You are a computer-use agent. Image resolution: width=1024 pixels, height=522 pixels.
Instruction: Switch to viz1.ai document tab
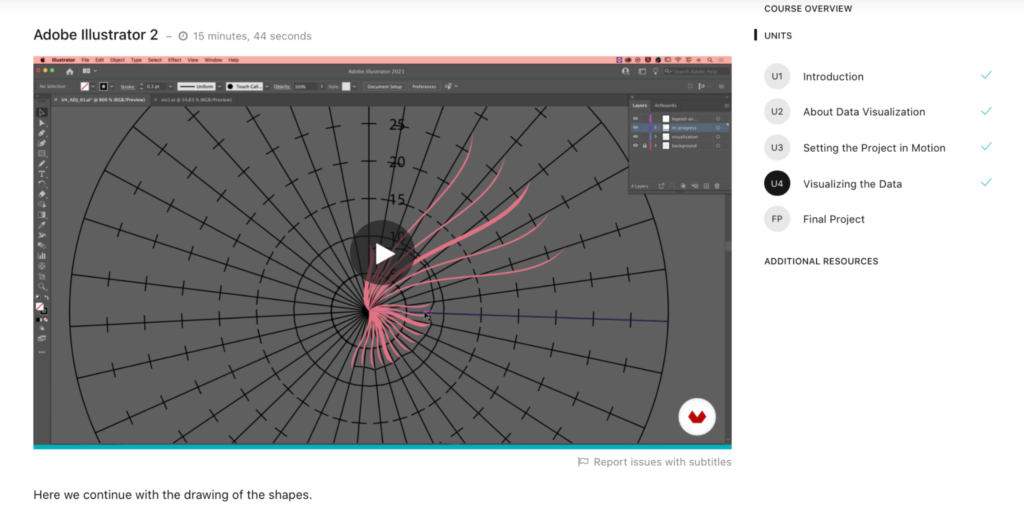tap(197, 100)
